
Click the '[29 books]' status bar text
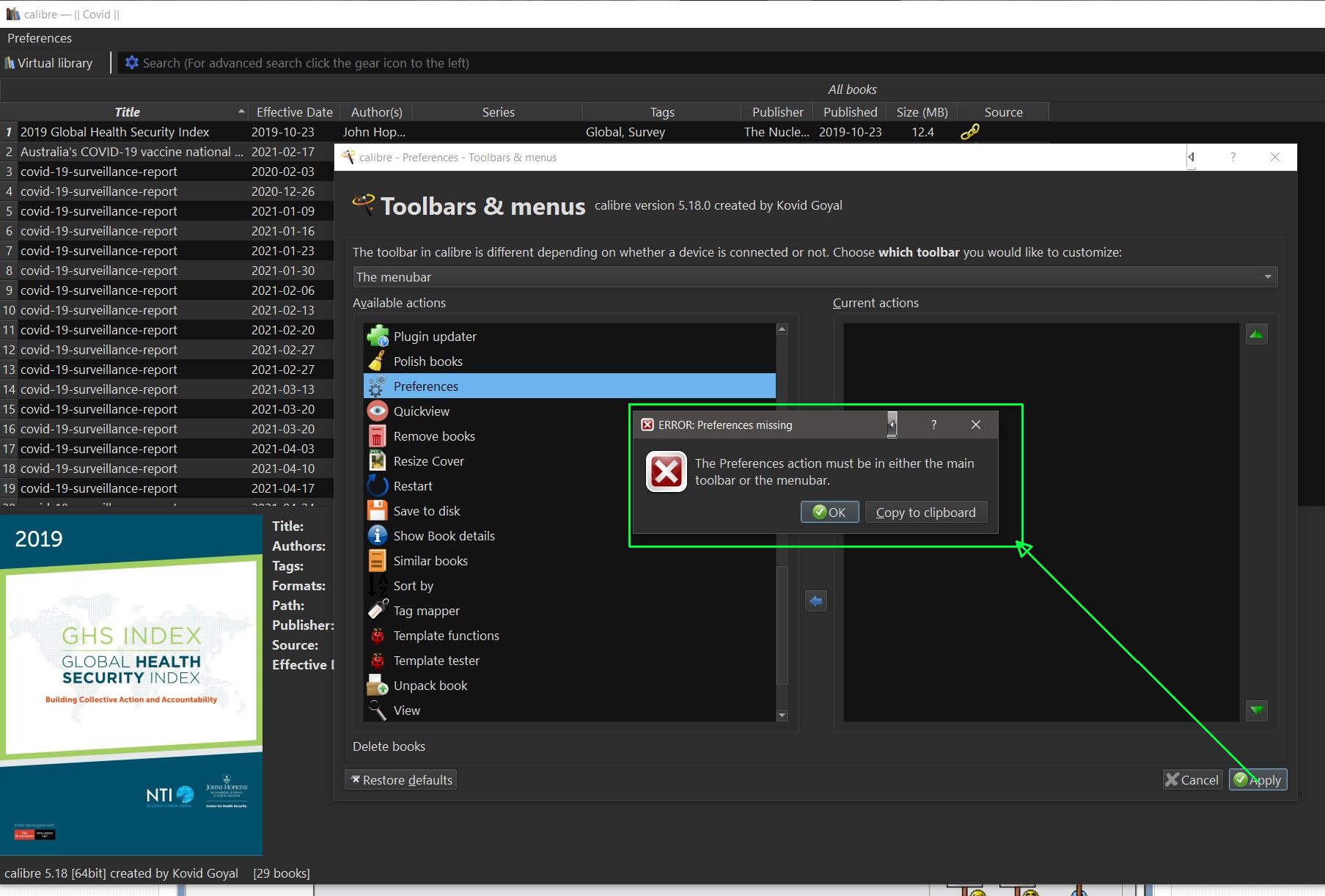point(282,873)
